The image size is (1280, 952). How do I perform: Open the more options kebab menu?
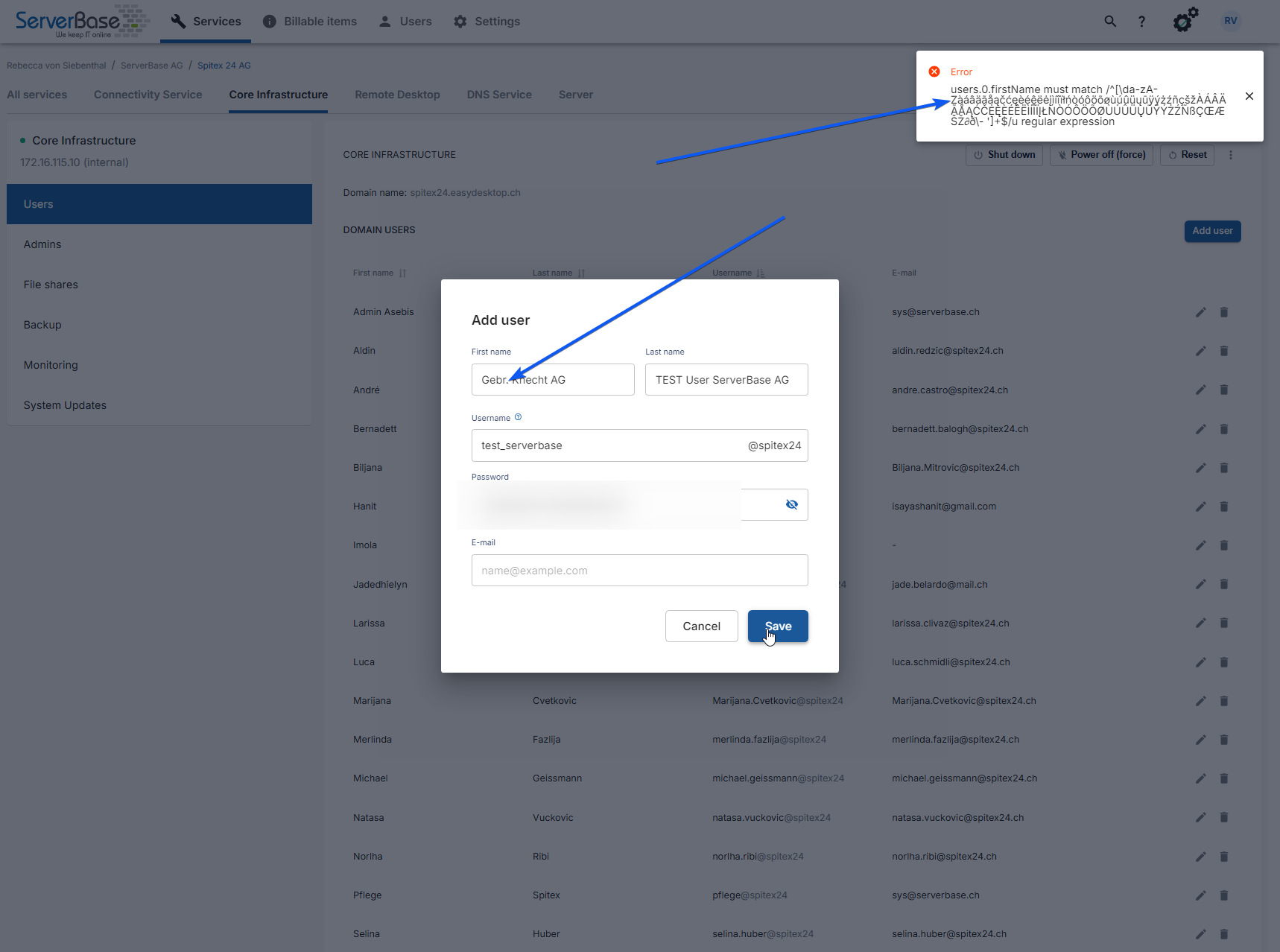point(1231,155)
